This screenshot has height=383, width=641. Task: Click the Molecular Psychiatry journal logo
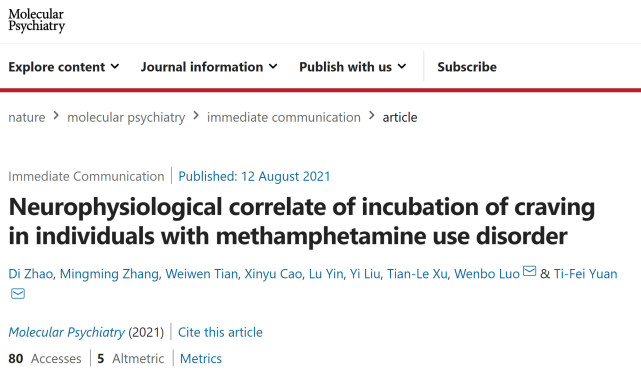(36, 20)
